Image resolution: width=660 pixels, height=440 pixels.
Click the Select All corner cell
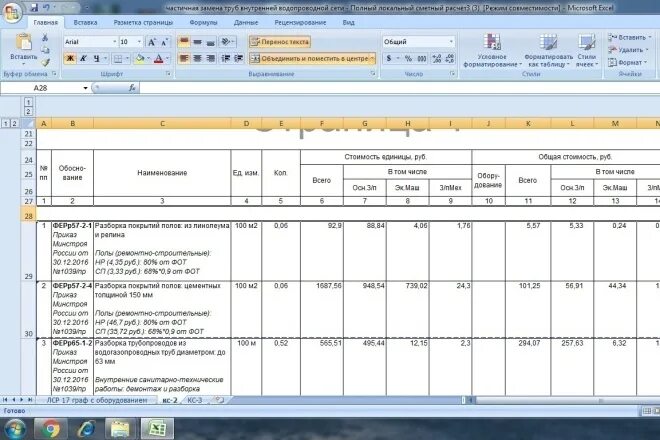click(x=28, y=123)
